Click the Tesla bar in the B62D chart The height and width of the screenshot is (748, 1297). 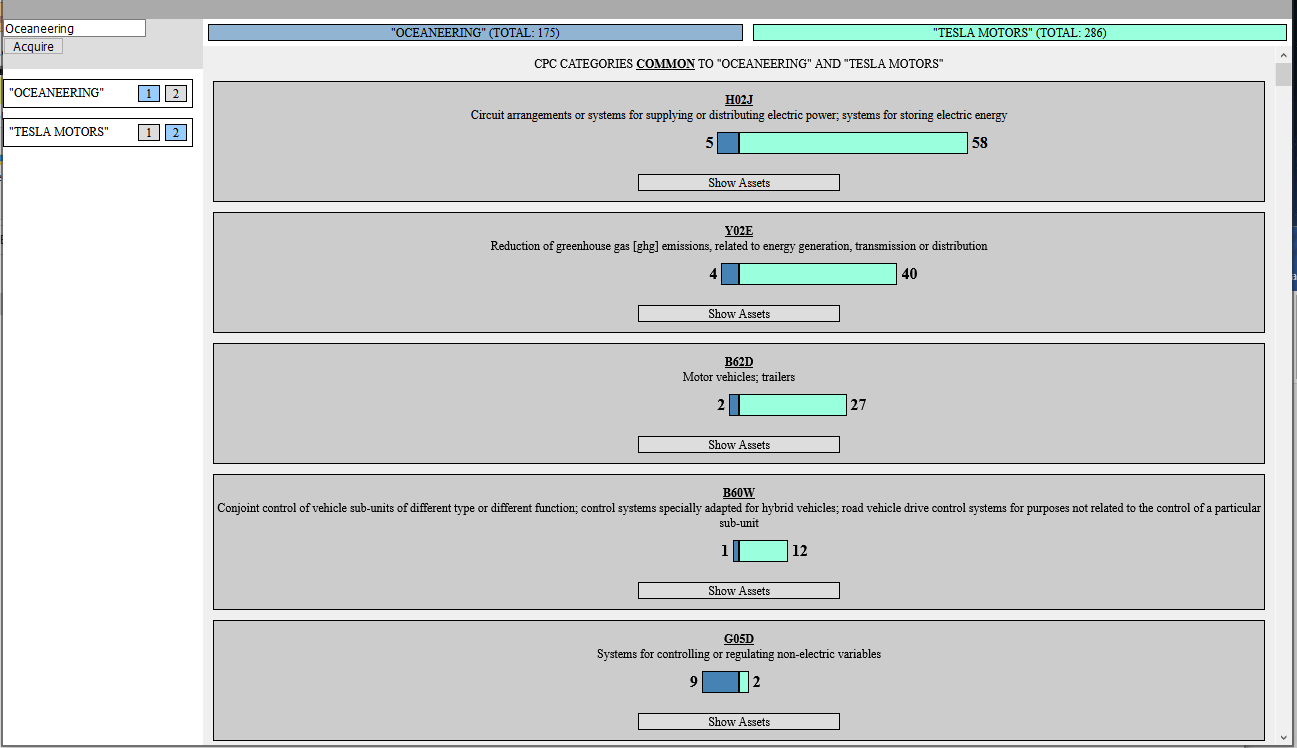pyautogui.click(x=793, y=405)
